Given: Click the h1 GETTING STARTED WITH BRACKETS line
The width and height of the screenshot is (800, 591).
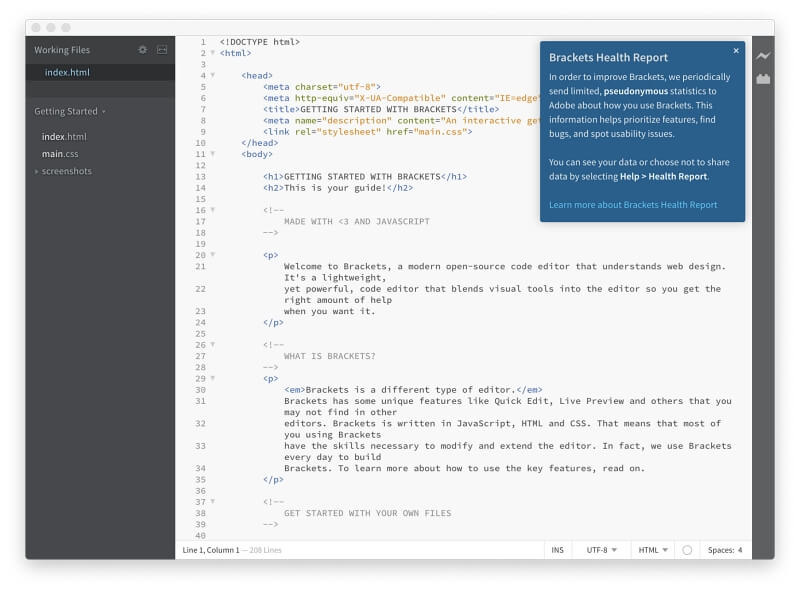Looking at the screenshot, I should 365,177.
